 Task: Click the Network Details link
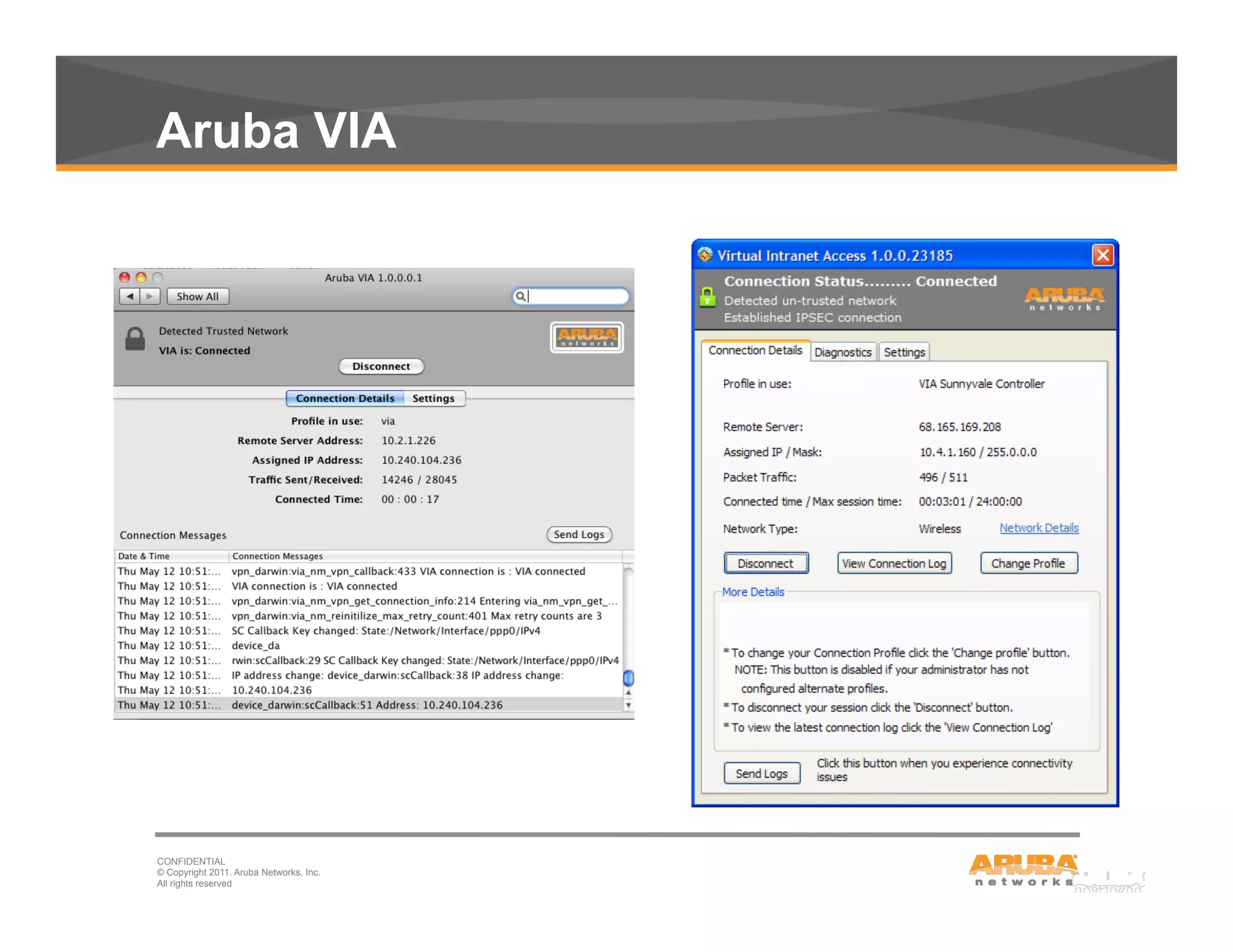click(1039, 528)
